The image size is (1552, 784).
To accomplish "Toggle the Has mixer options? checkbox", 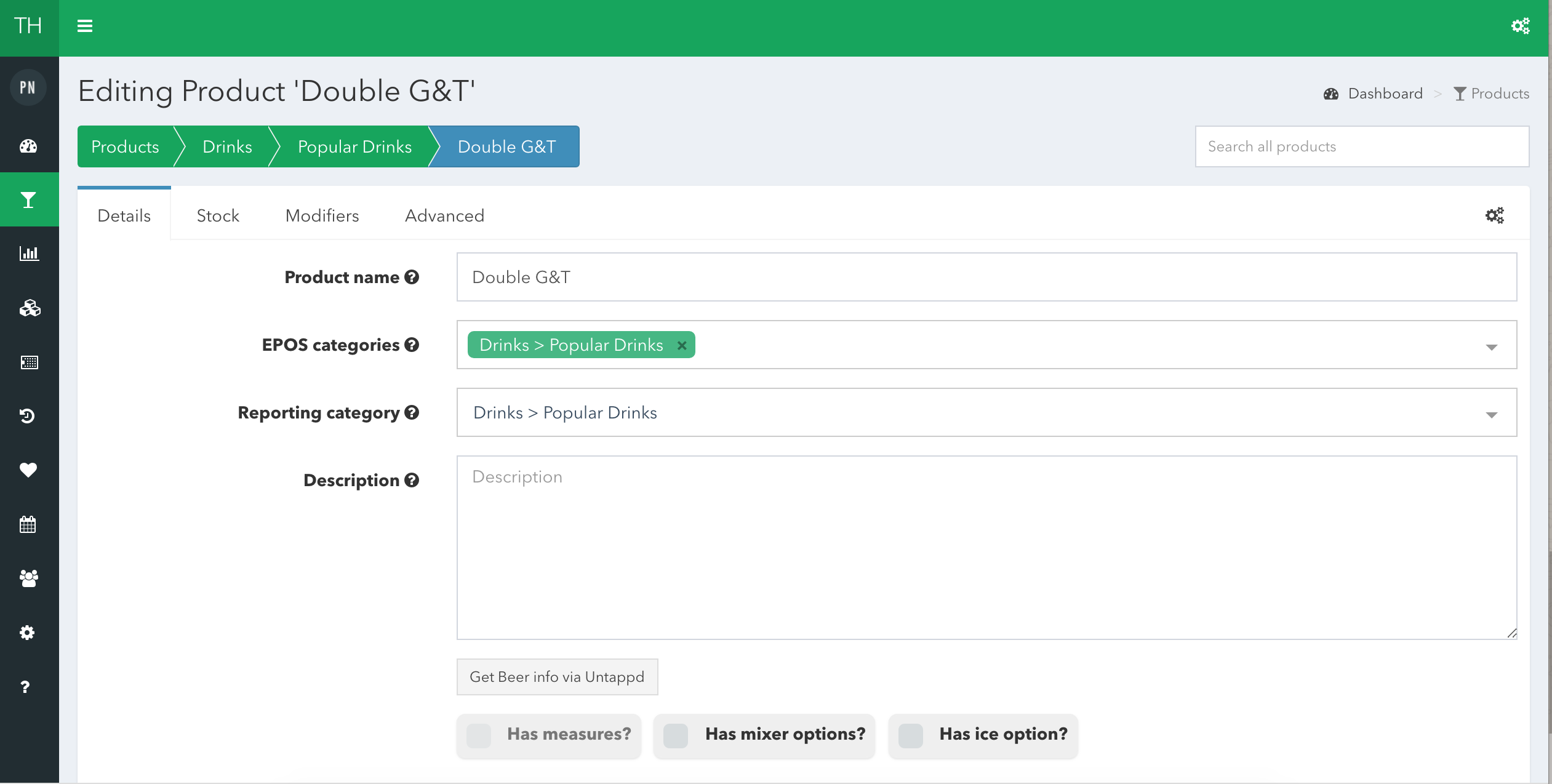I will (676, 735).
